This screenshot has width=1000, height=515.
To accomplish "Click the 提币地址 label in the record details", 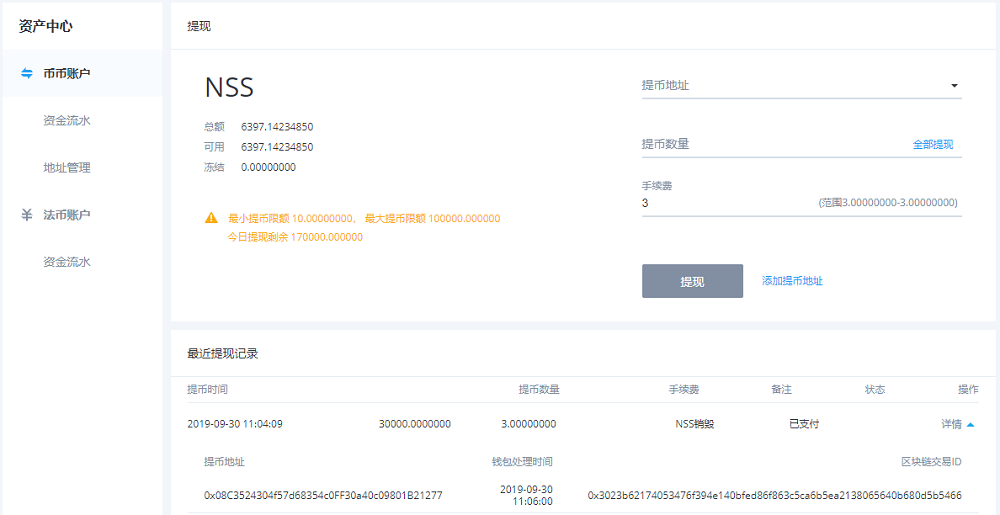I will coord(224,461).
